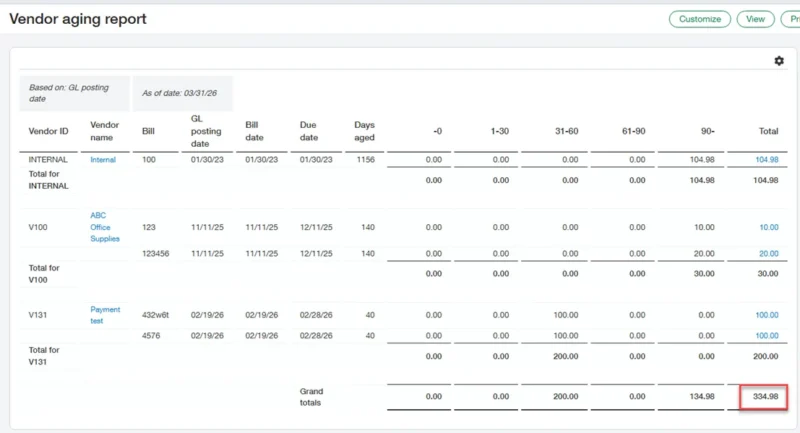Select the Bill column header
The height and width of the screenshot is (433, 800).
coord(148,131)
